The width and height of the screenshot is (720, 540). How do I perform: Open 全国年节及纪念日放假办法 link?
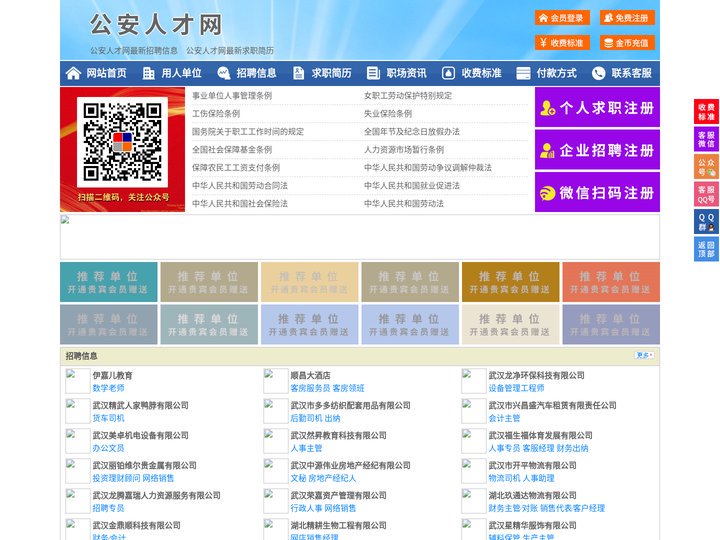(x=411, y=131)
